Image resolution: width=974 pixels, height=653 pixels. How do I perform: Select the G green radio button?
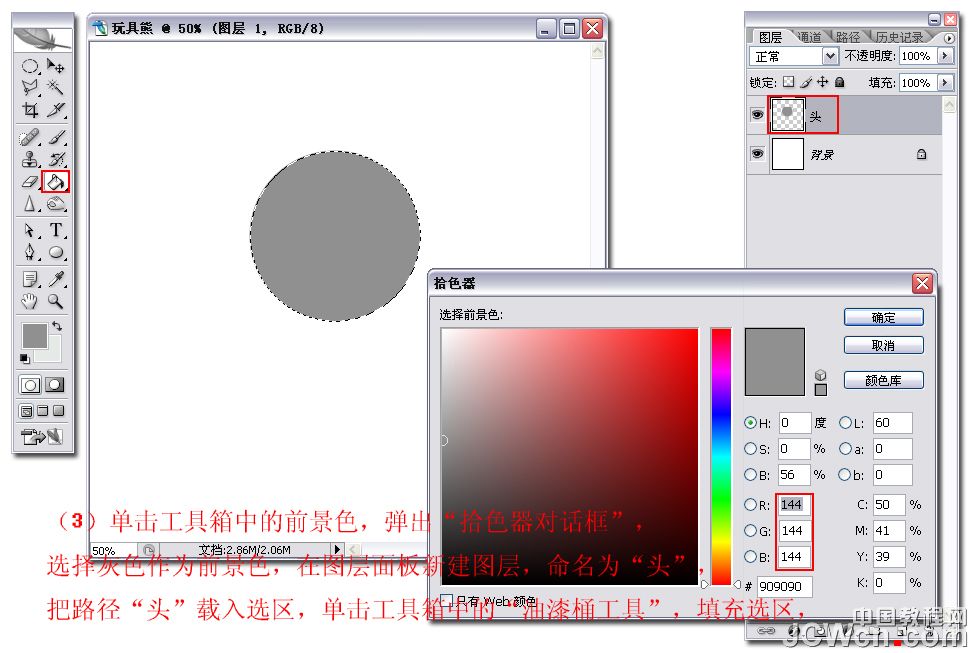(750, 531)
